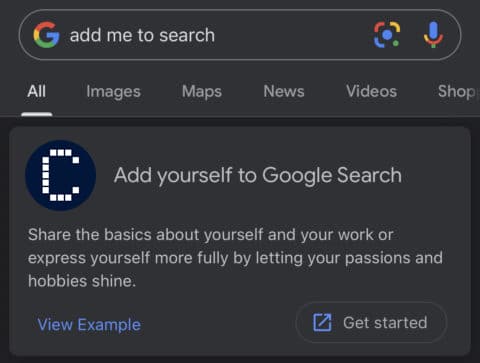Click the Google G logo

[x=46, y=35]
